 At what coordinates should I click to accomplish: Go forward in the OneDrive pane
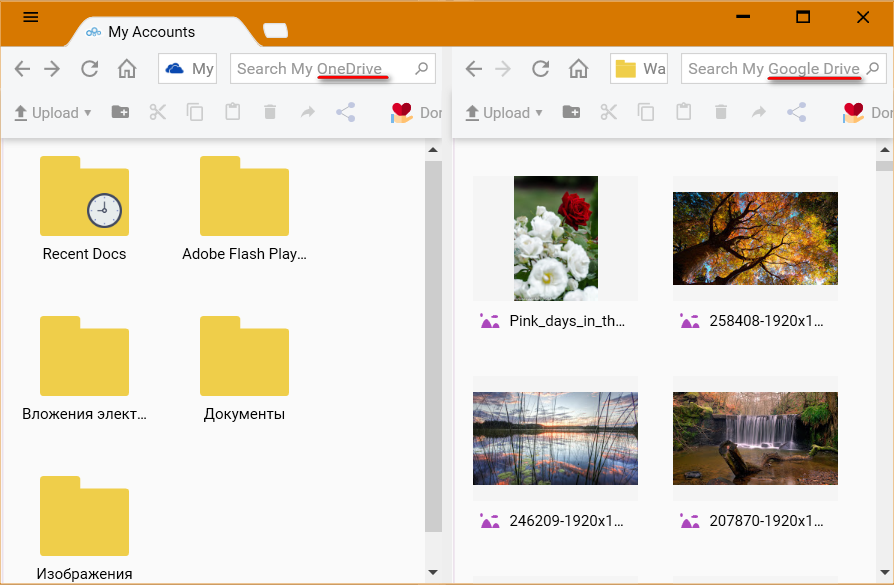pos(52,69)
